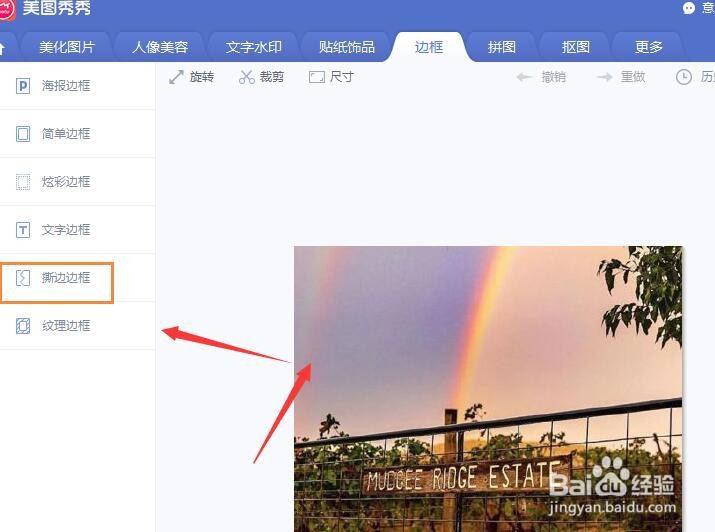Select the 撕边边框 torn edge frame icon
This screenshot has height=532, width=715.
23,278
